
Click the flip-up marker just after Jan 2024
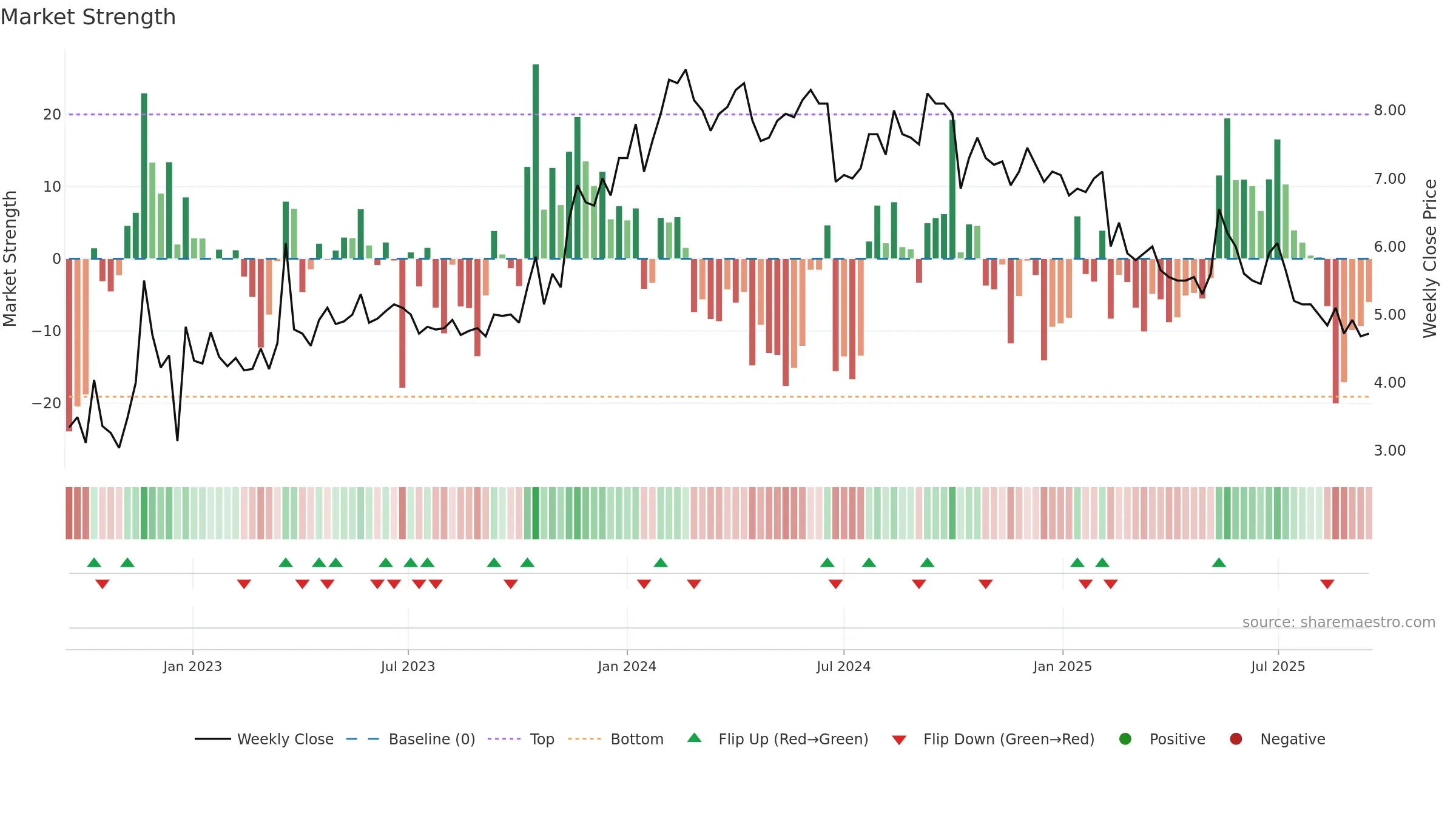click(661, 562)
